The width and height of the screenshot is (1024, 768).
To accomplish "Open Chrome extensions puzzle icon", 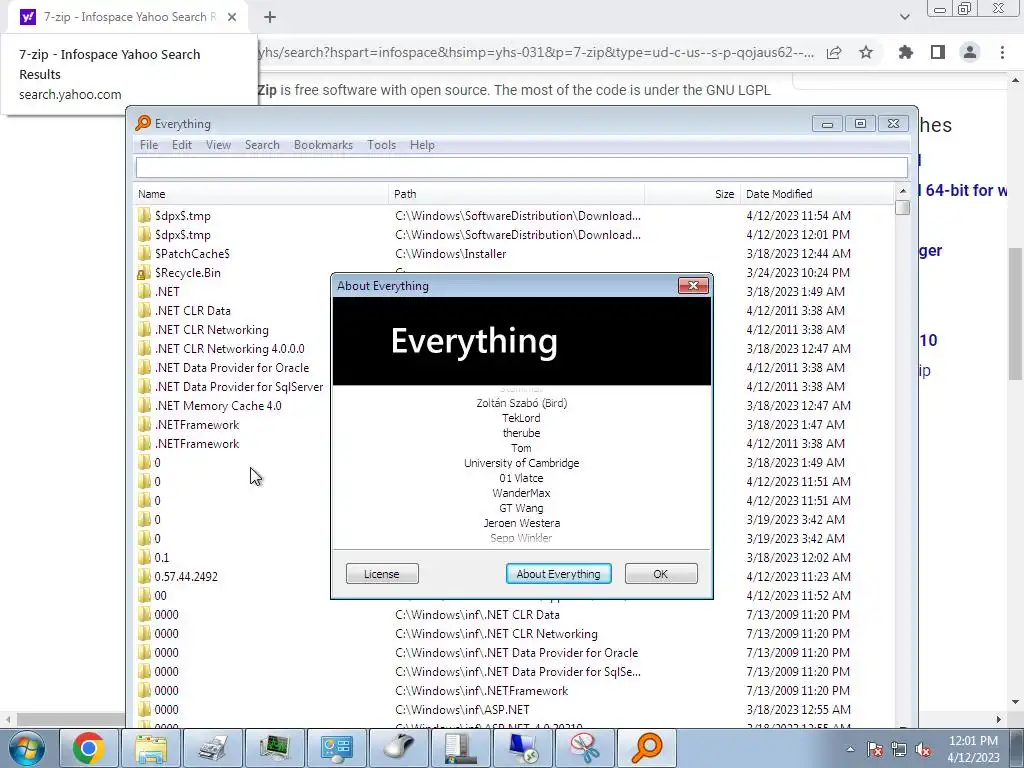I will click(906, 52).
